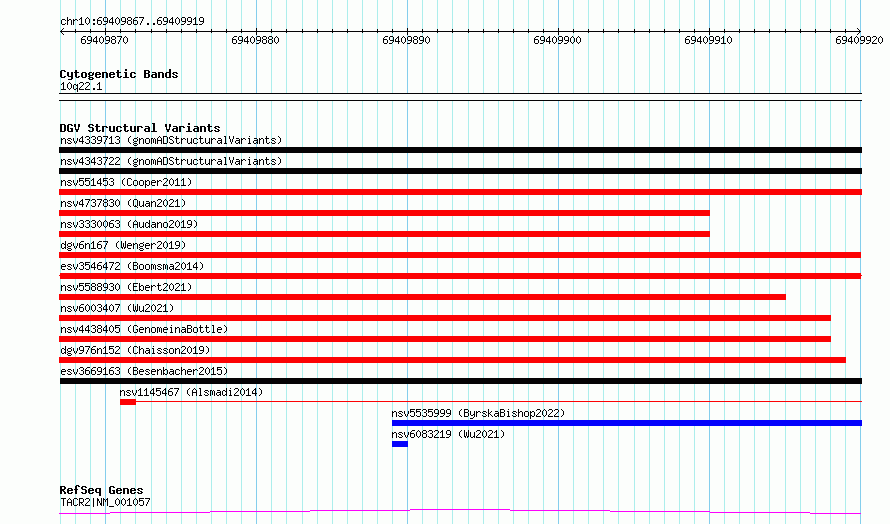The image size is (890, 524).
Task: Click the black bar of nsv4339713
Action: coord(460,150)
